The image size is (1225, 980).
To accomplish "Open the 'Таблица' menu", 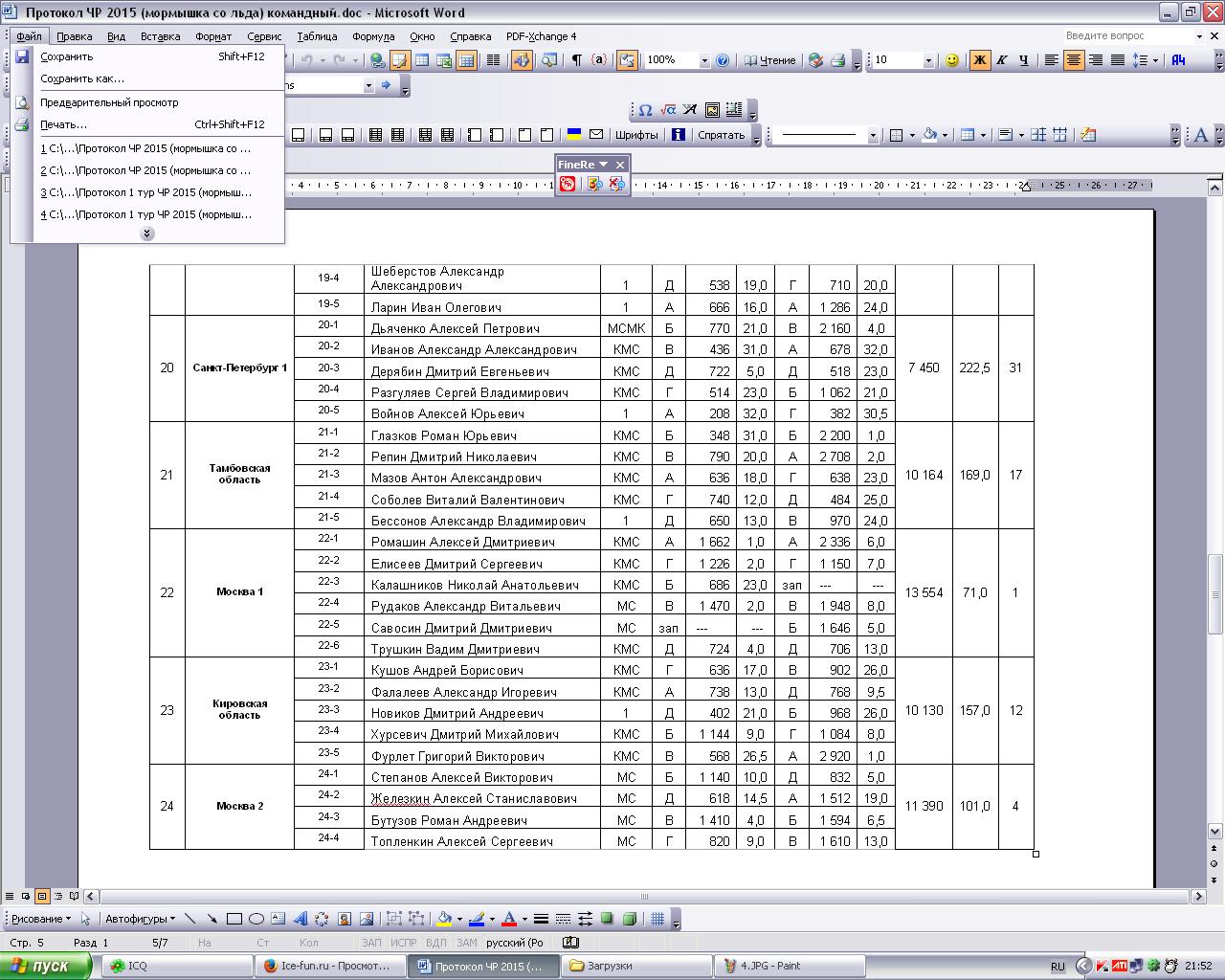I will tap(316, 36).
